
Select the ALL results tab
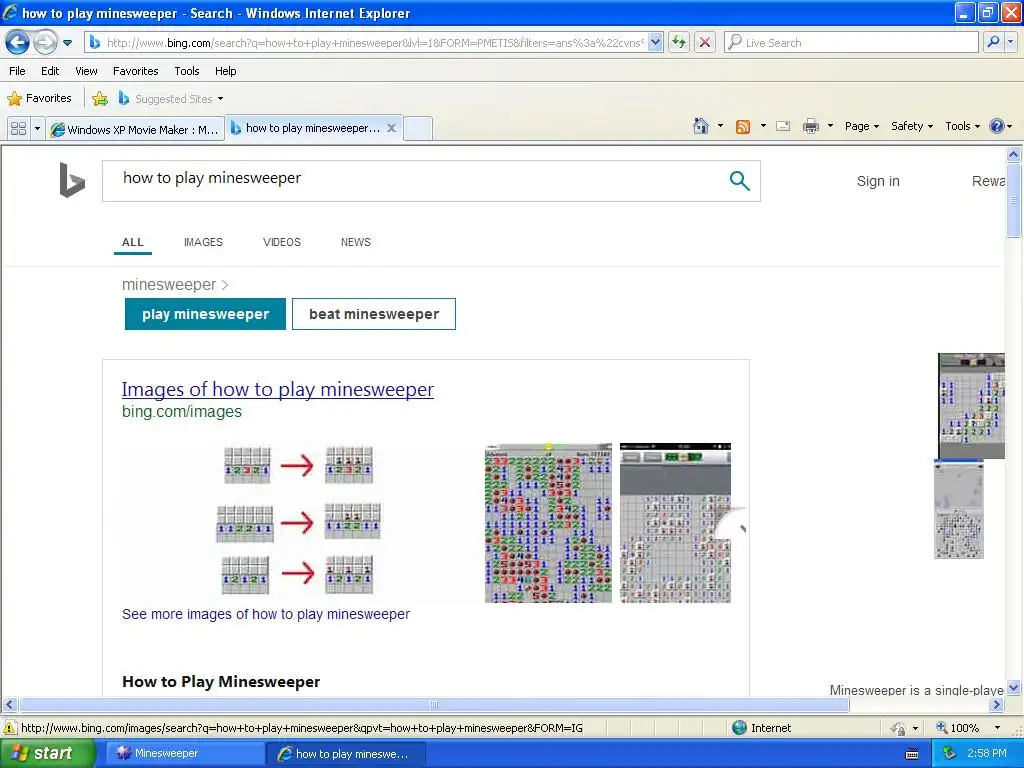coord(133,242)
